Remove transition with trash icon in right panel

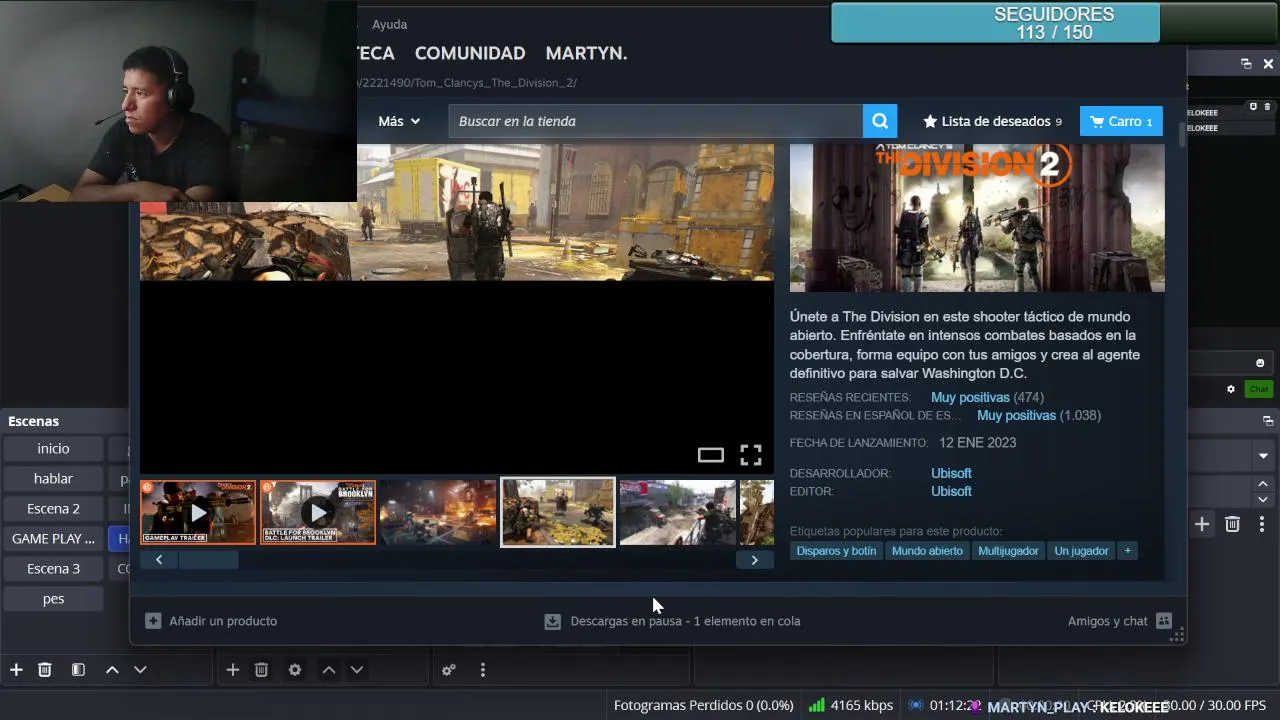(x=1232, y=524)
